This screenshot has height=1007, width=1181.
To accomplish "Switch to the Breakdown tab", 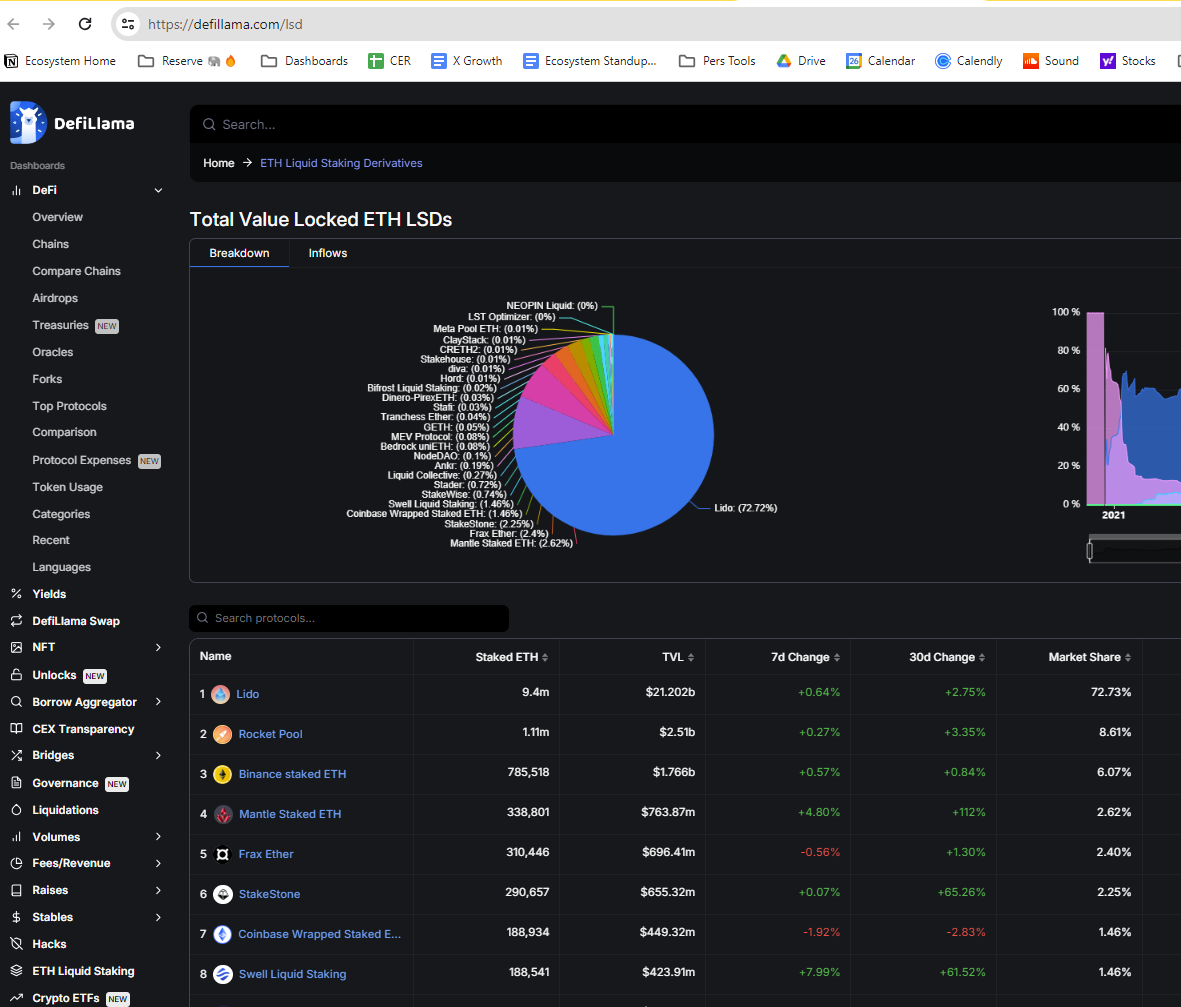I will [x=239, y=253].
